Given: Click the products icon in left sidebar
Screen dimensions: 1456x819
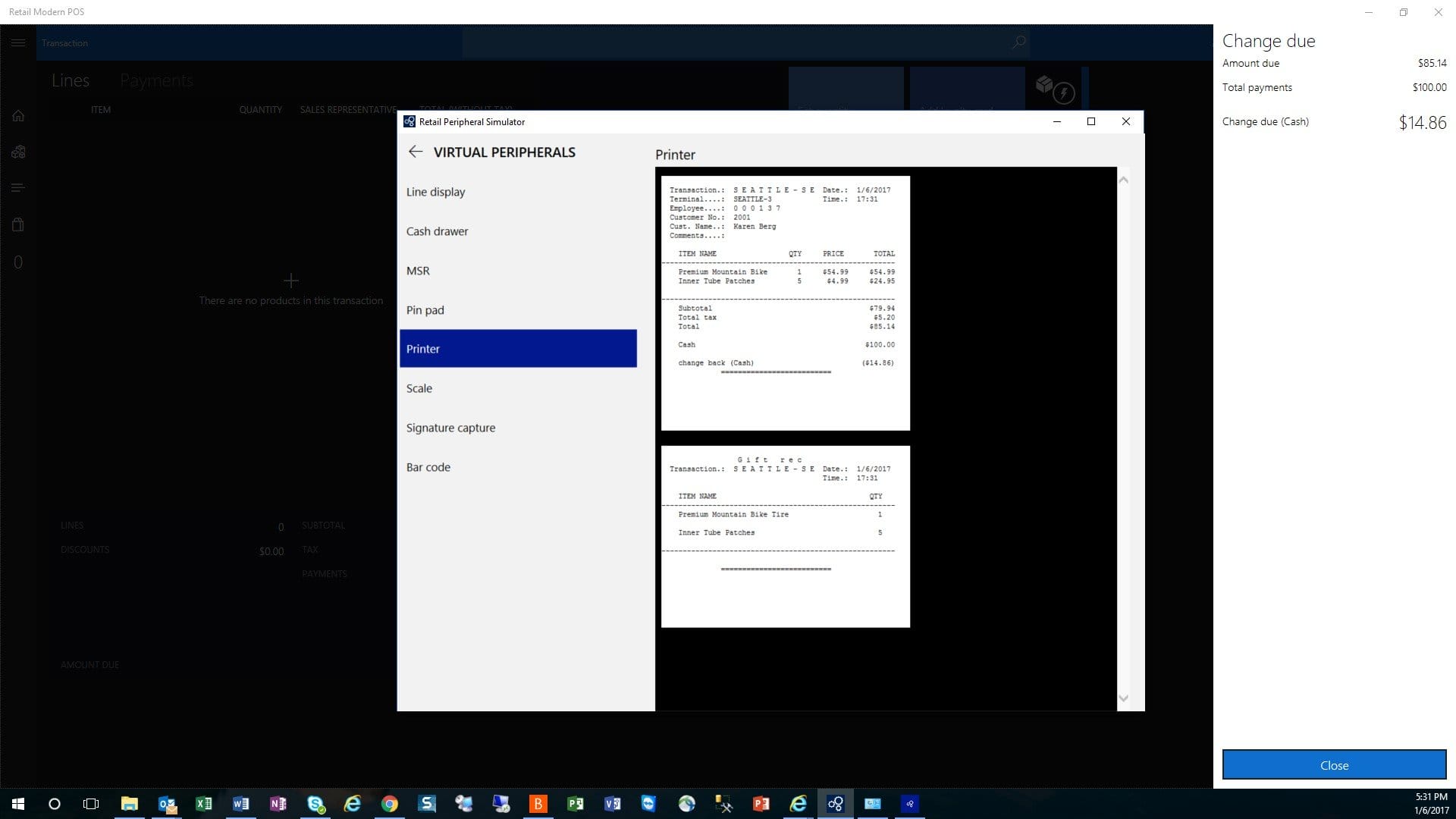Looking at the screenshot, I should coord(18,152).
